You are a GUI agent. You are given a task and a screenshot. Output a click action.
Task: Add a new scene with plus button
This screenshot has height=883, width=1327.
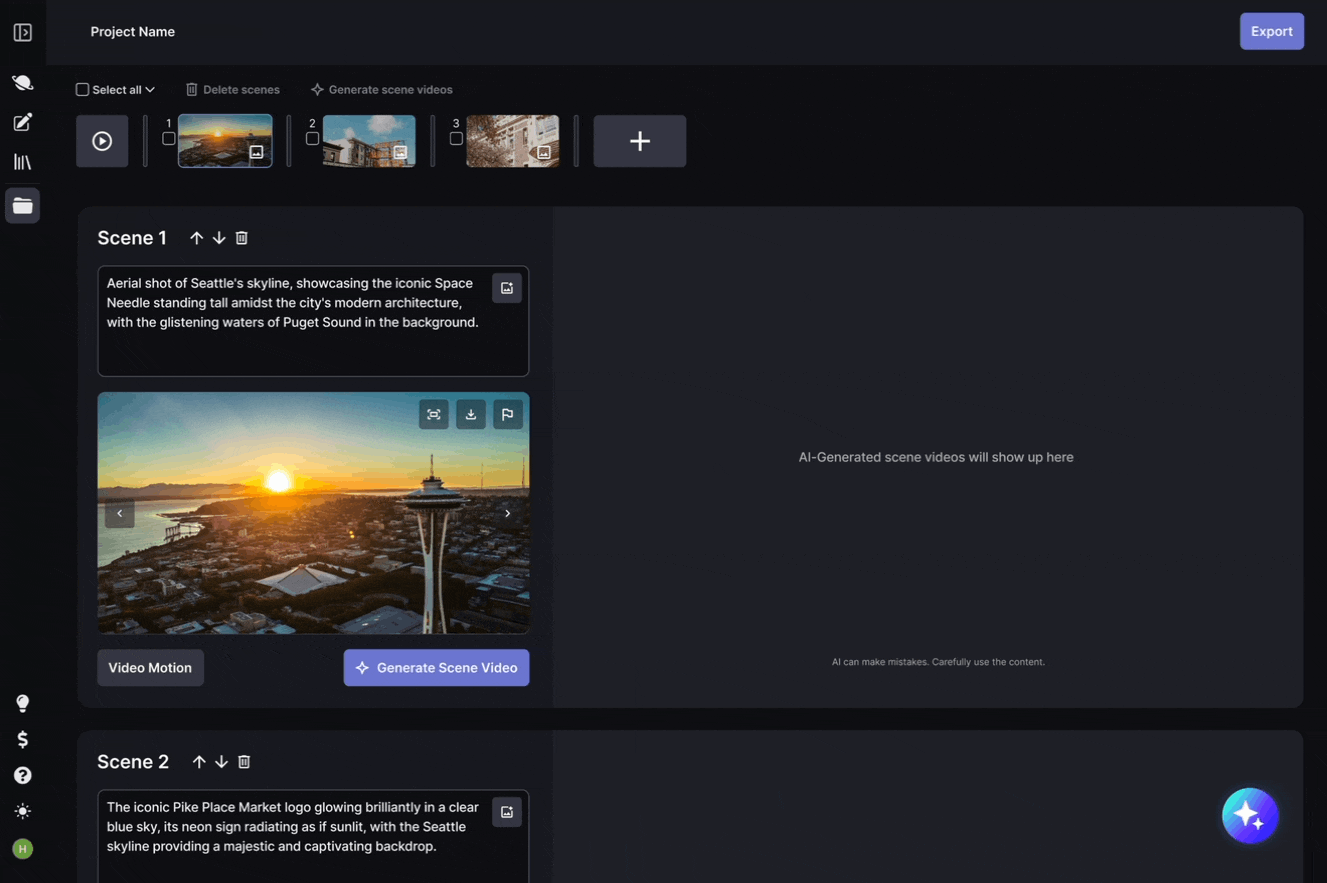(640, 141)
